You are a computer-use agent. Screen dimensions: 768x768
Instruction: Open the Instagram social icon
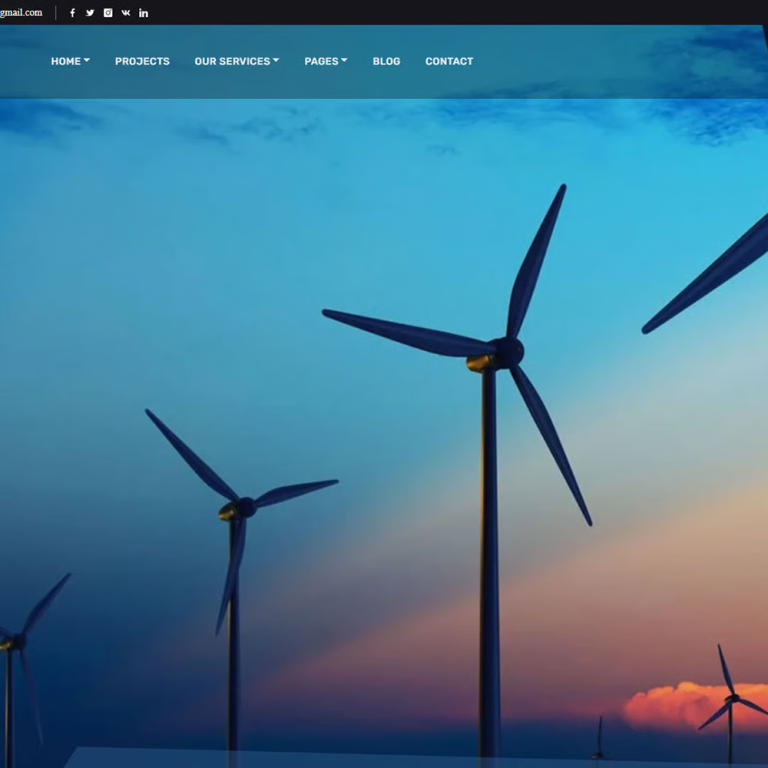click(x=108, y=13)
